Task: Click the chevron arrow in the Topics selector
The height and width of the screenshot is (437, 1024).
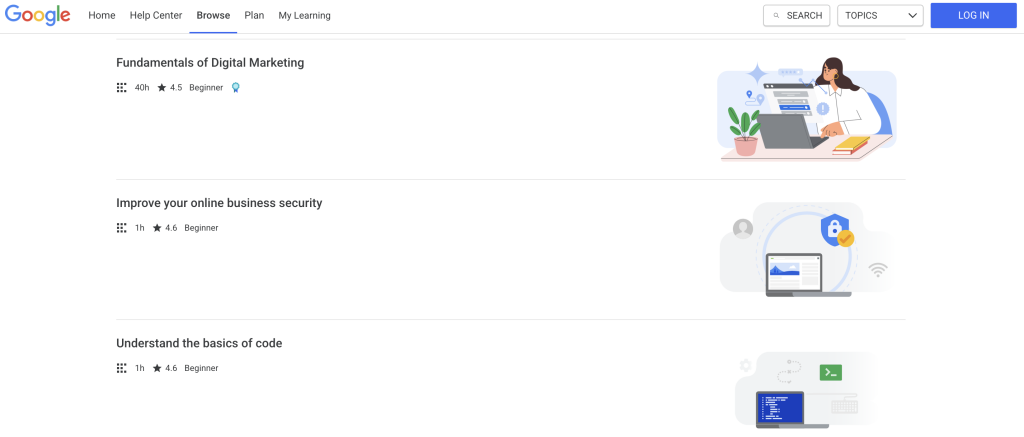Action: (x=912, y=16)
